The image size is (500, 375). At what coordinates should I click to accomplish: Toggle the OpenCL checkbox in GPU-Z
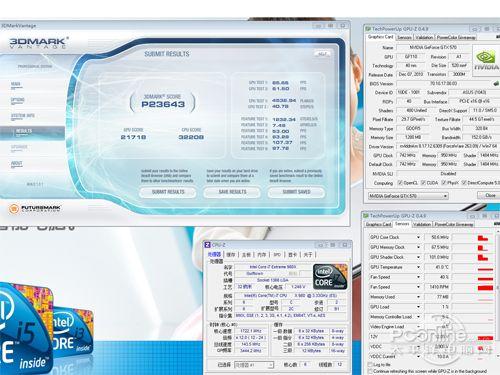tap(400, 183)
